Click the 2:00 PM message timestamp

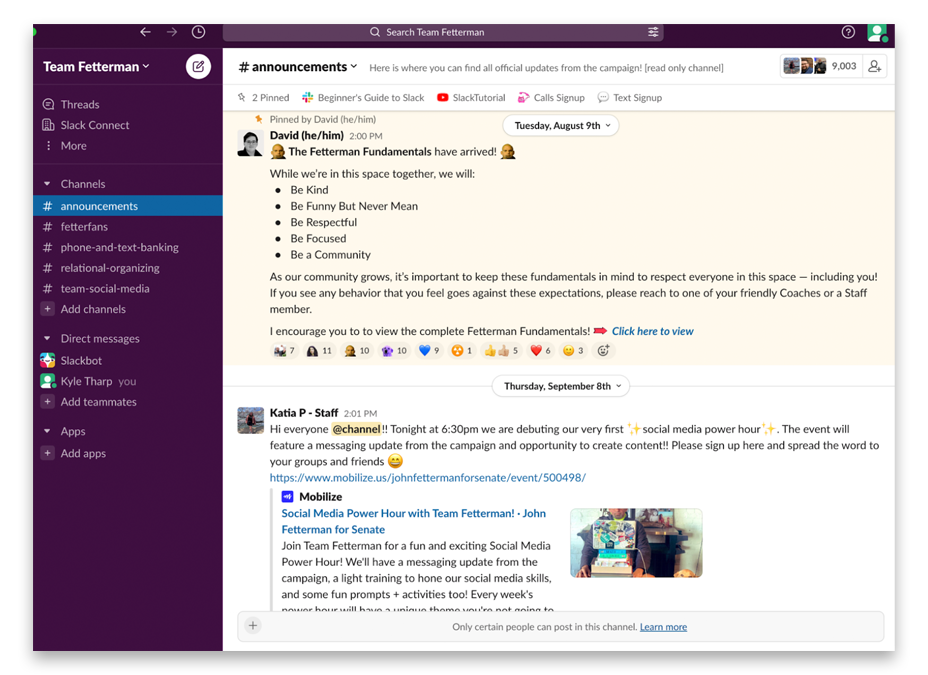pos(366,136)
